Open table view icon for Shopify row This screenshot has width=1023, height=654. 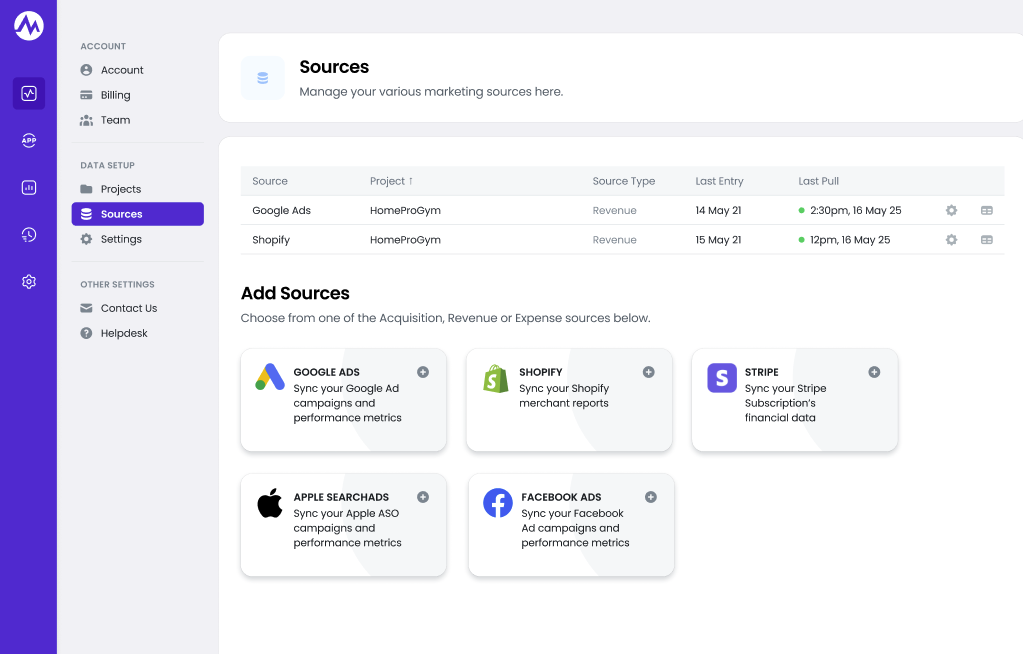[x=986, y=240]
